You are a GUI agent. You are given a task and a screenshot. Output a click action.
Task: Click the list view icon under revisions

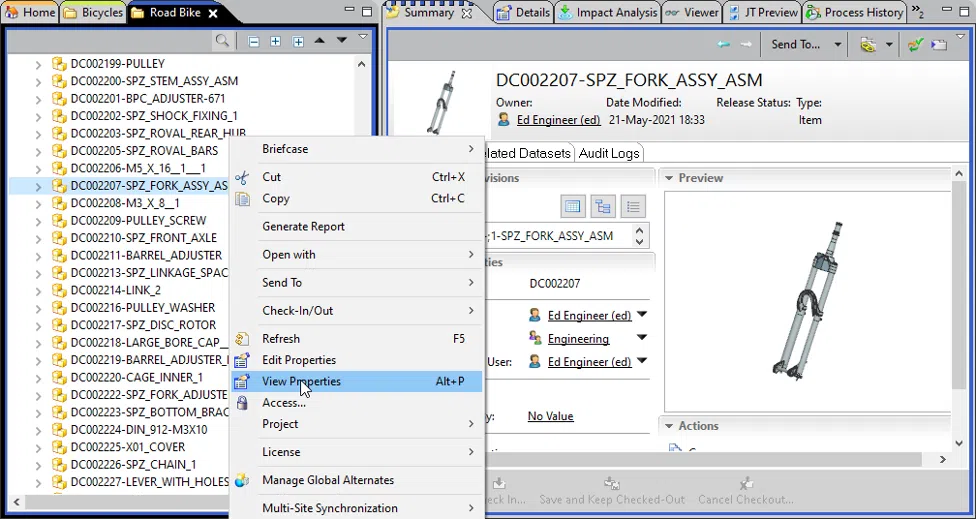tap(632, 207)
